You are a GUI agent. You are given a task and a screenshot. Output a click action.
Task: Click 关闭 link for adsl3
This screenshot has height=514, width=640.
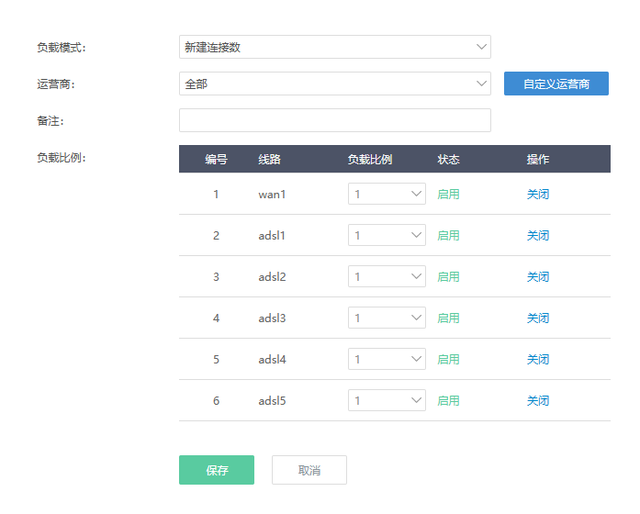[x=538, y=318]
